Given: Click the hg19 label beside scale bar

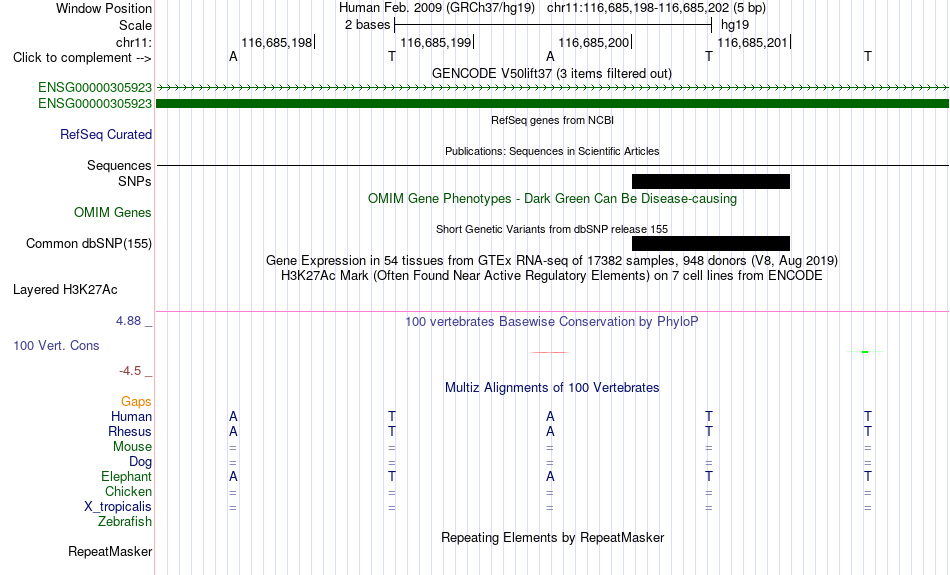Looking at the screenshot, I should (x=734, y=25).
